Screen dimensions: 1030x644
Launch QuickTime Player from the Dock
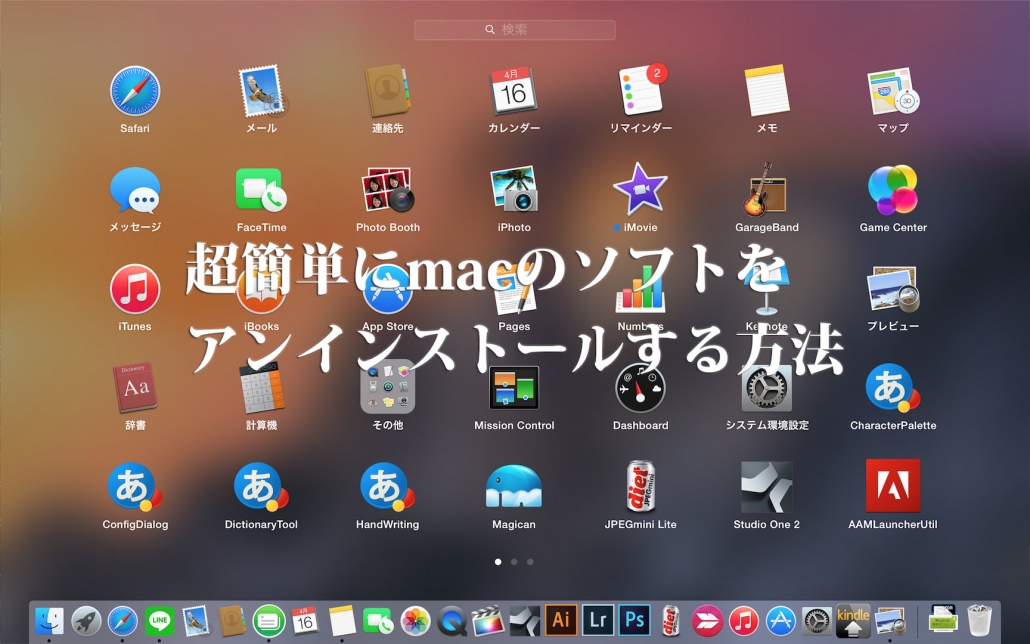coord(452,620)
